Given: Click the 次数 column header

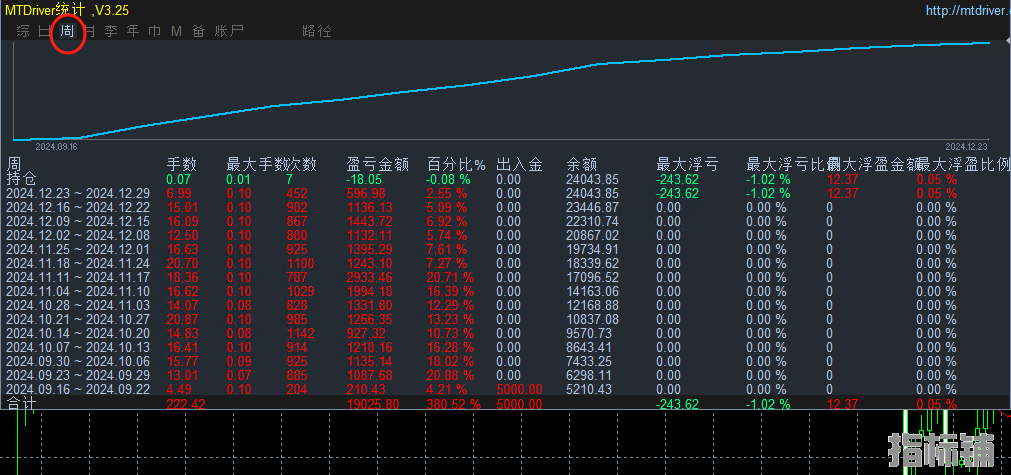Looking at the screenshot, I should pos(302,164).
